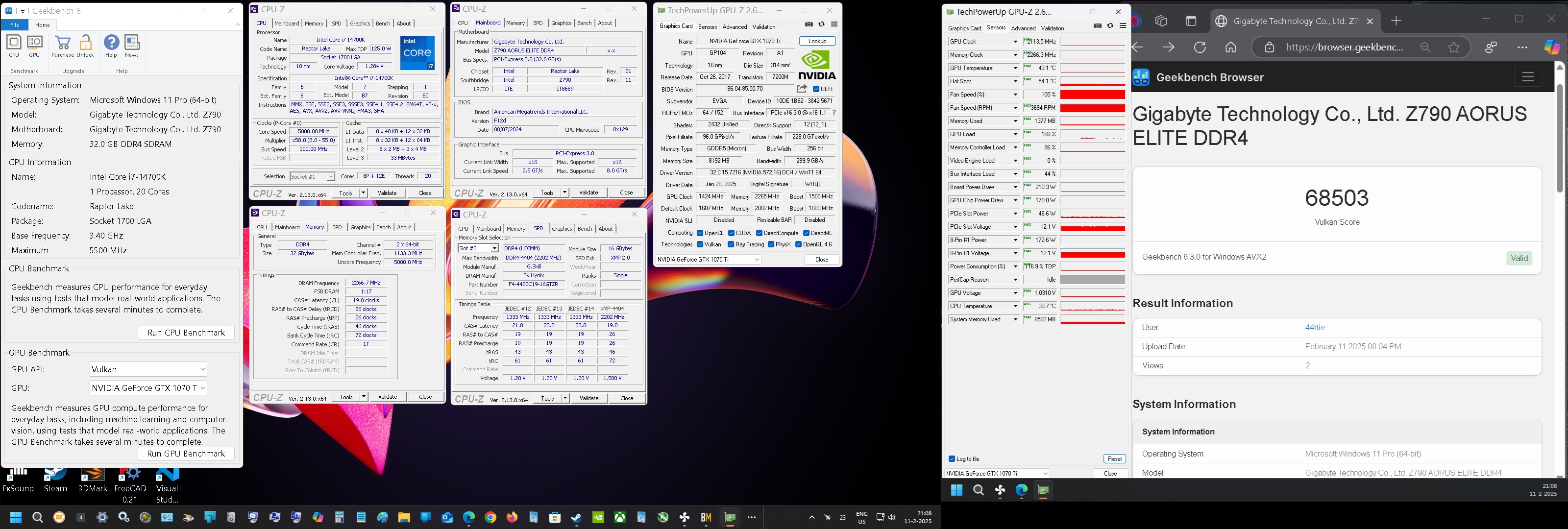Open the 44rtie user link
The image size is (1568, 529).
tap(1315, 328)
